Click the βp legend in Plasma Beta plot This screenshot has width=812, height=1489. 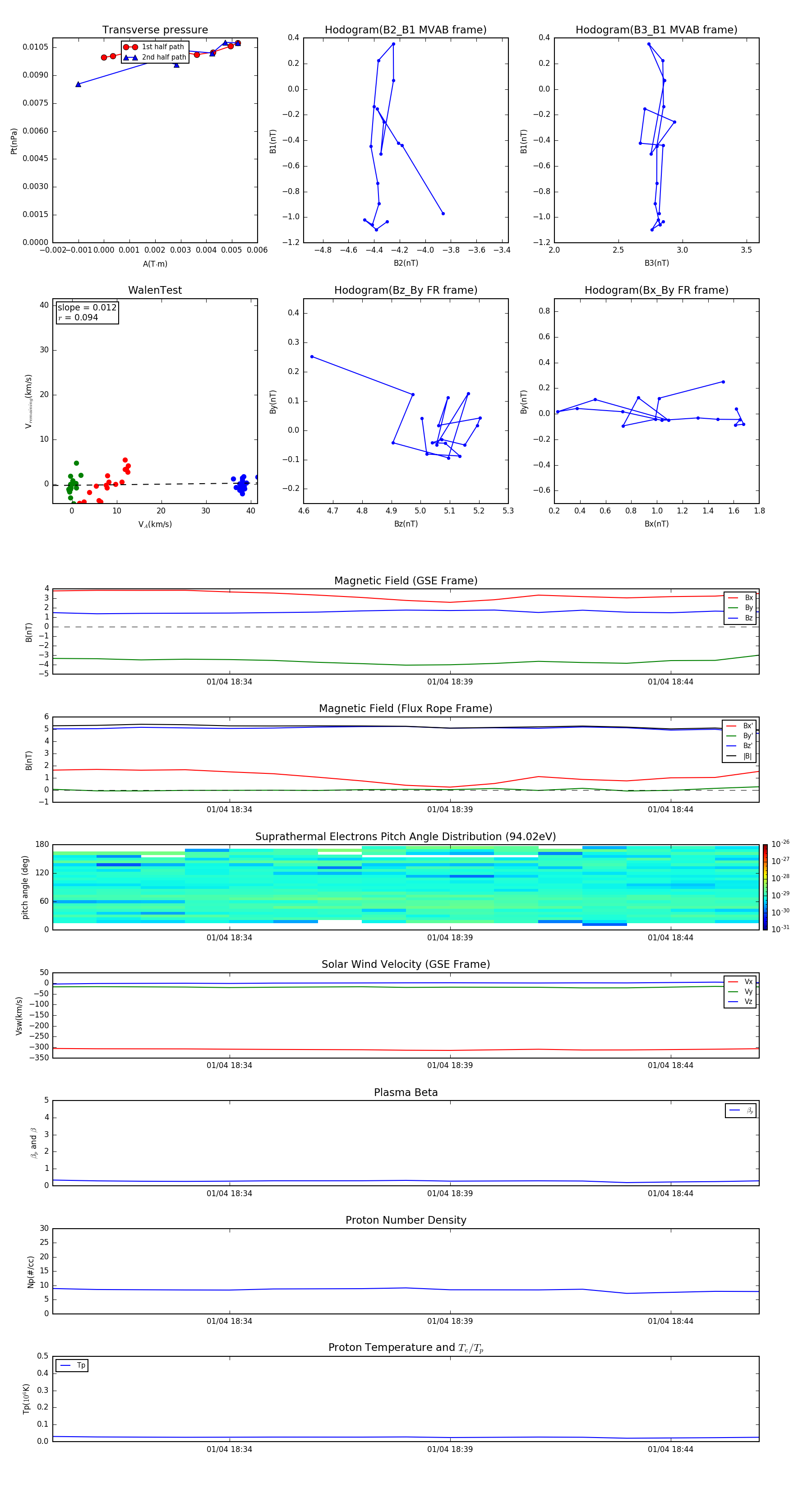tap(741, 1110)
